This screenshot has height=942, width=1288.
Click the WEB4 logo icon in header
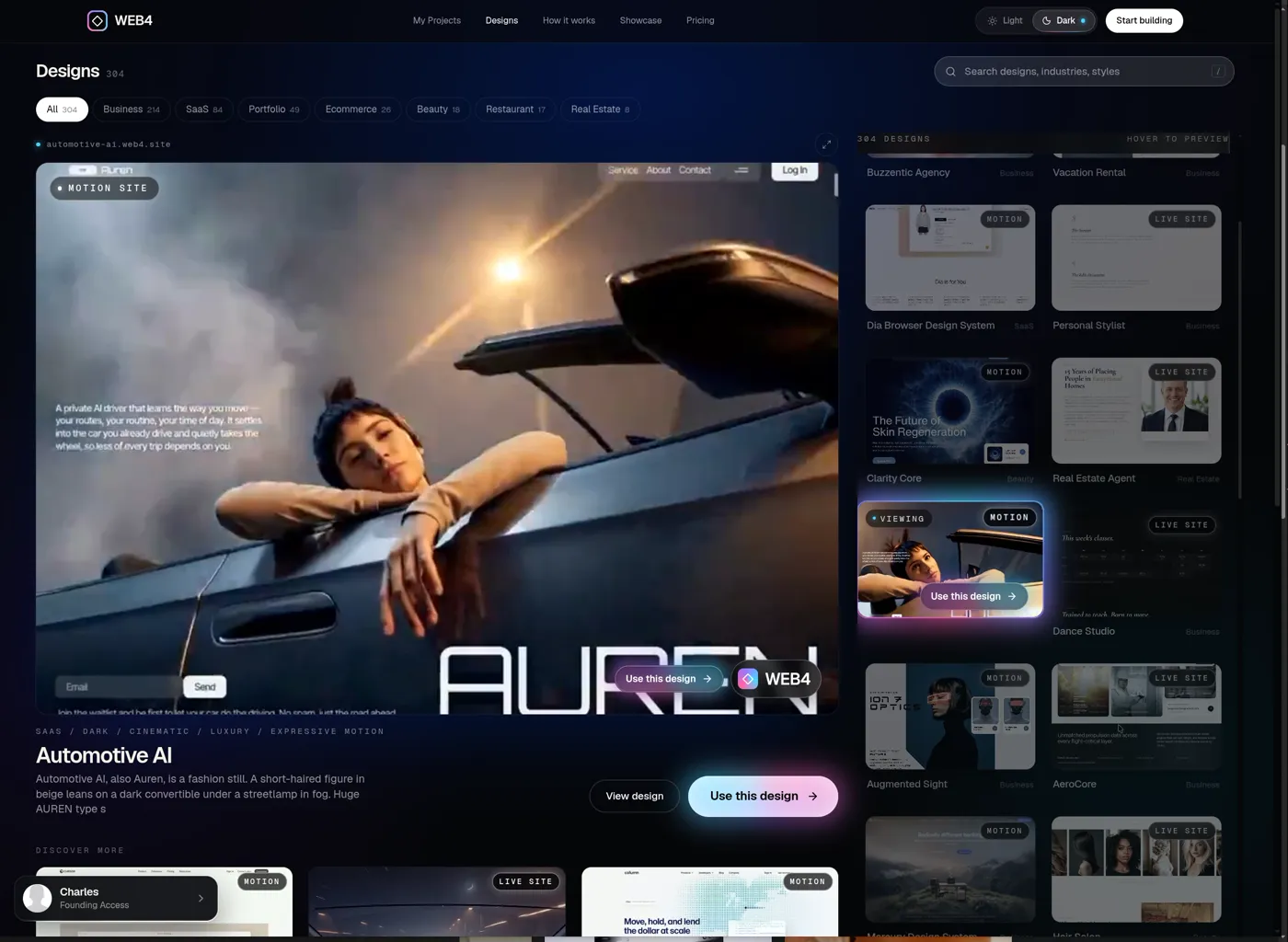point(97,20)
